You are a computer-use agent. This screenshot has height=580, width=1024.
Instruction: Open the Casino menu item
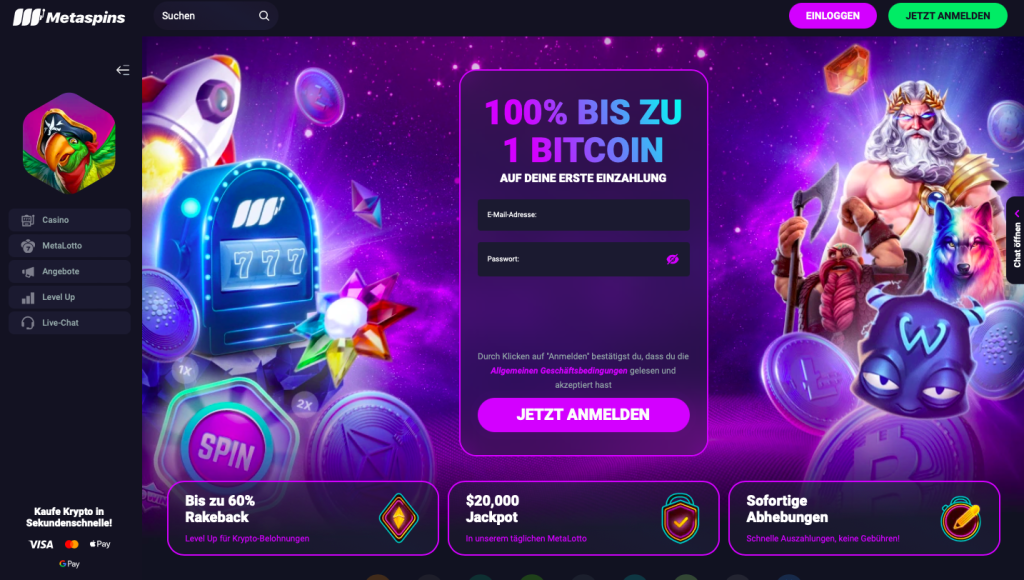(x=70, y=220)
